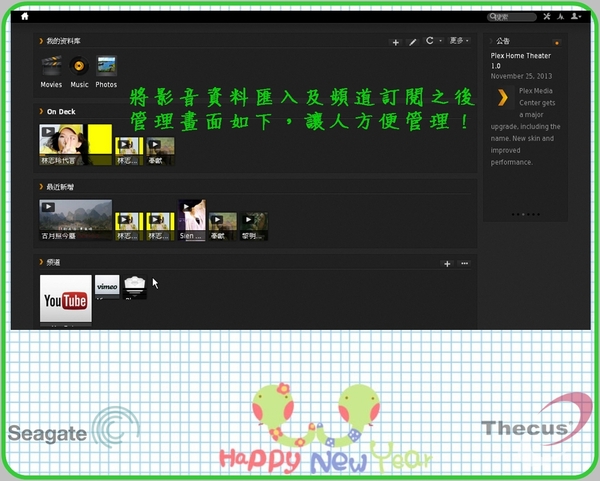
Task: Open the YouTube channel
Action: tap(66, 300)
